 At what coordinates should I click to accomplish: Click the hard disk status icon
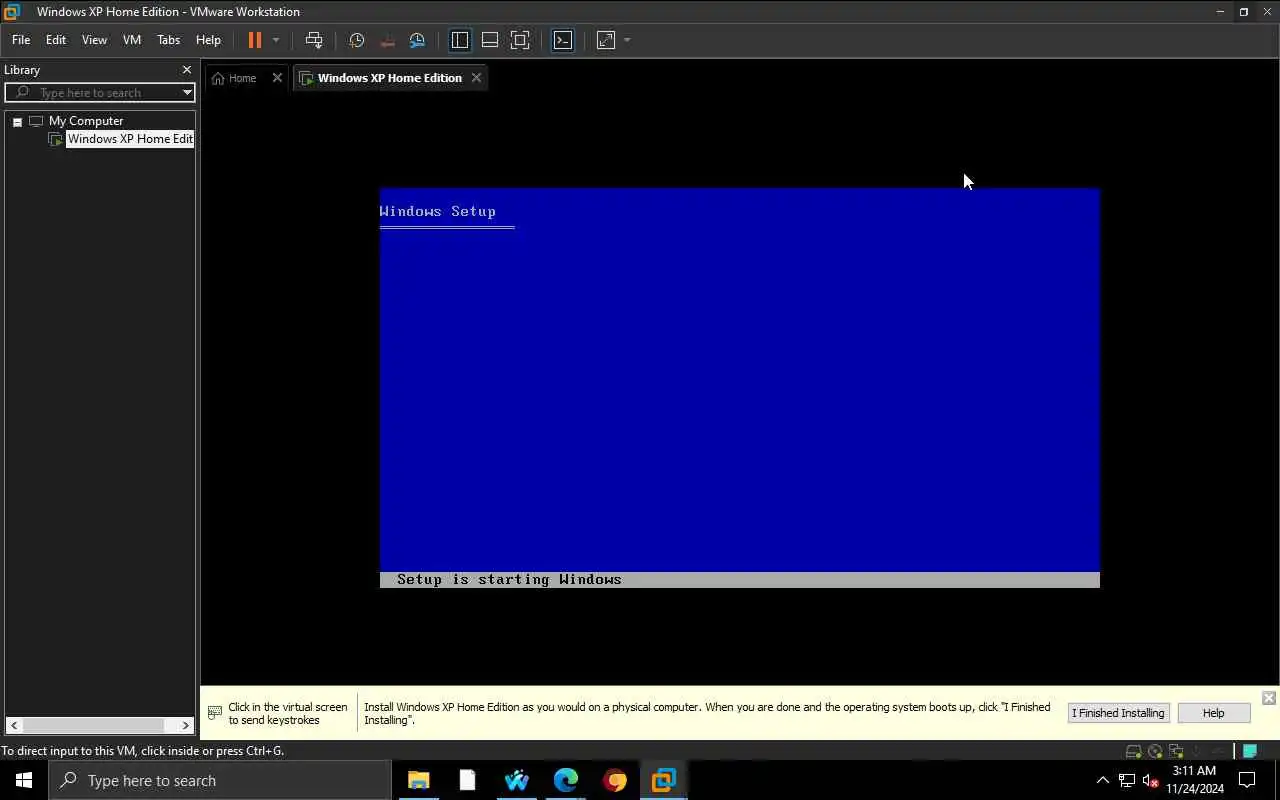pos(1134,751)
